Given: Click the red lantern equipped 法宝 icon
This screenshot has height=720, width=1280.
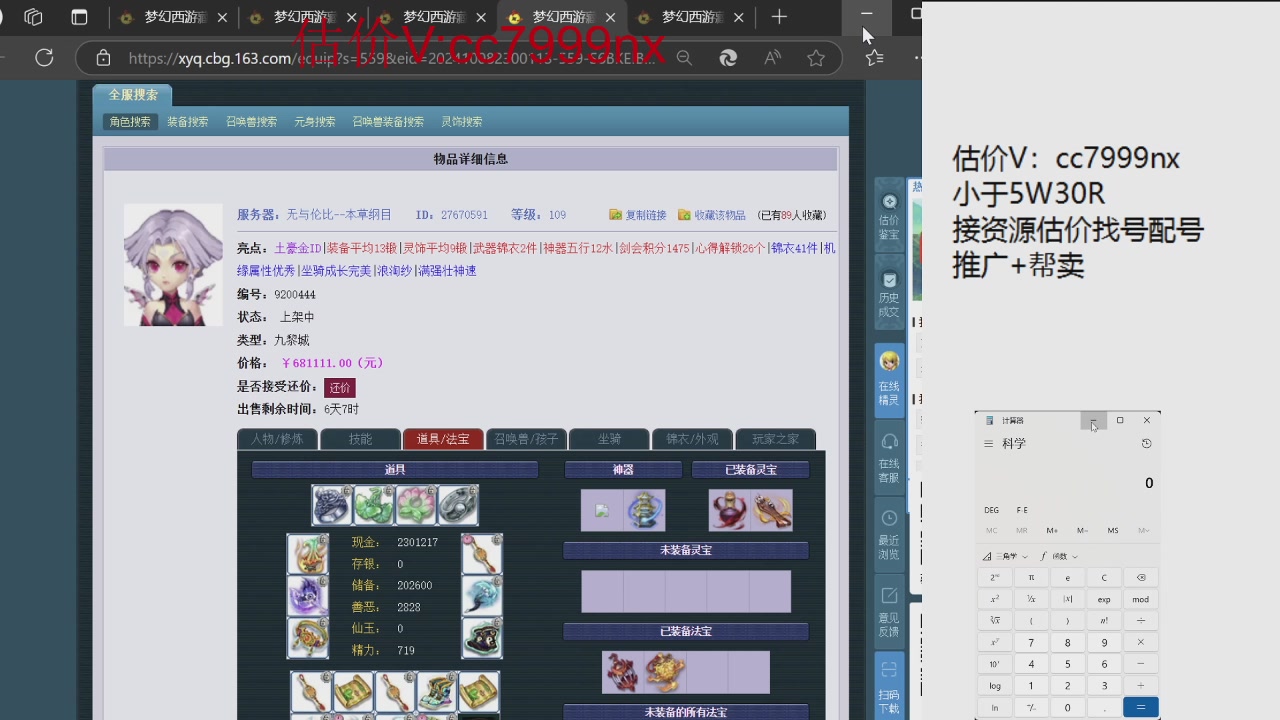Looking at the screenshot, I should point(622,673).
